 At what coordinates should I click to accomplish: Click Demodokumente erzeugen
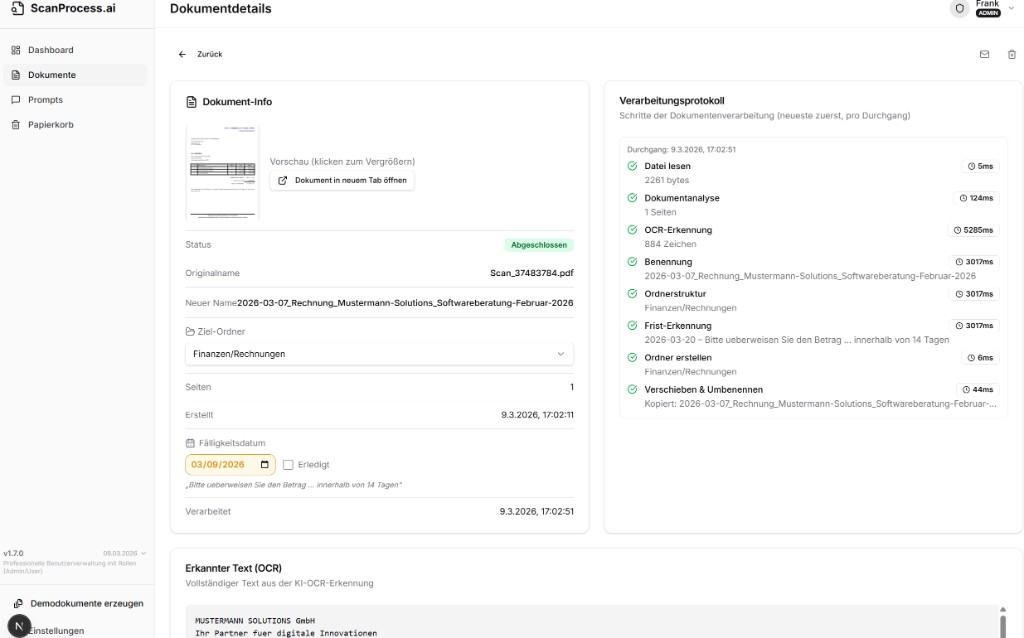tap(86, 603)
